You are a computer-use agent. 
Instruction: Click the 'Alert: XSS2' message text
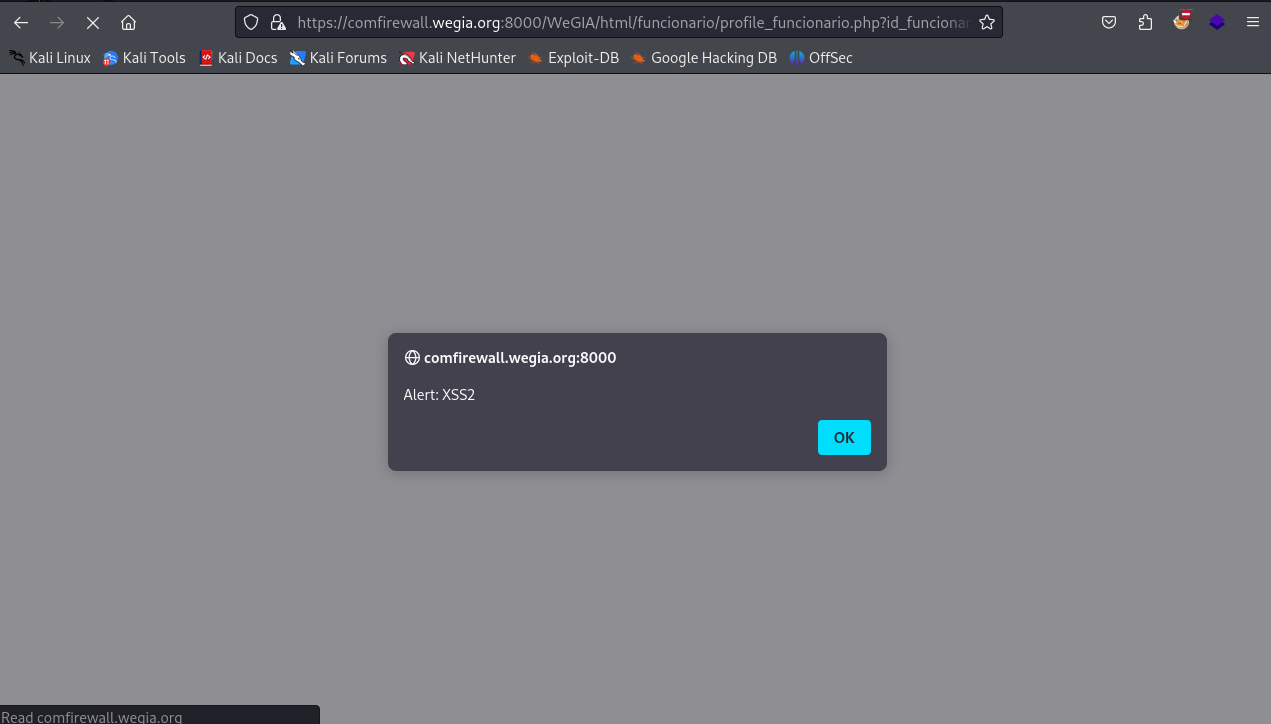coord(439,395)
